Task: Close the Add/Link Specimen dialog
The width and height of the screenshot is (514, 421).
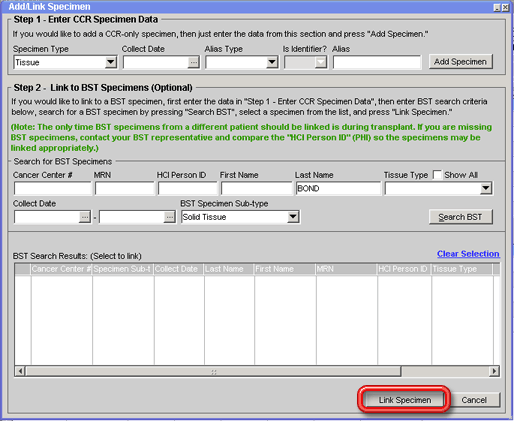Action: click(x=506, y=7)
